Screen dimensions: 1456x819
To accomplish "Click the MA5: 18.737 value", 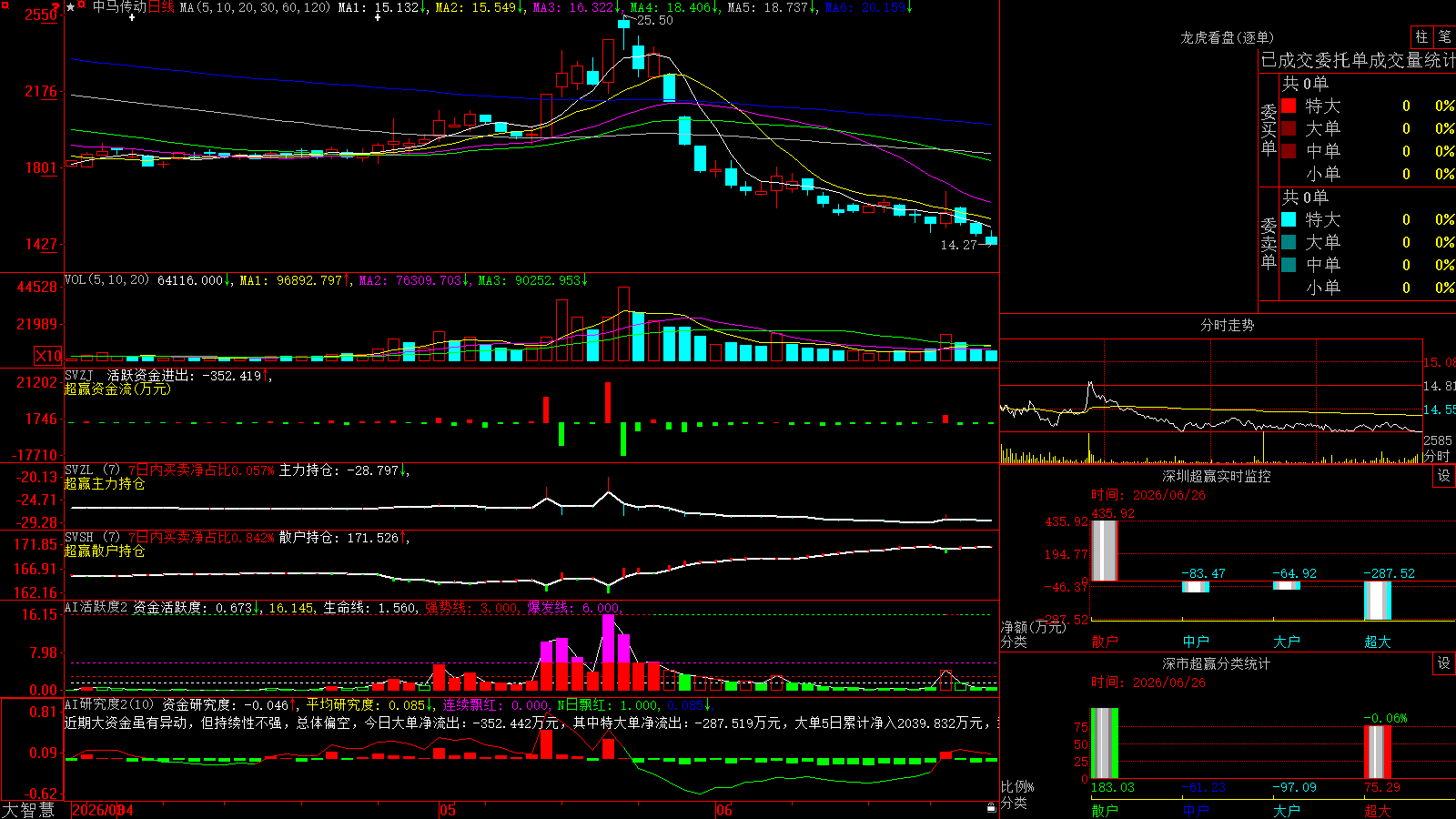I will click(769, 7).
